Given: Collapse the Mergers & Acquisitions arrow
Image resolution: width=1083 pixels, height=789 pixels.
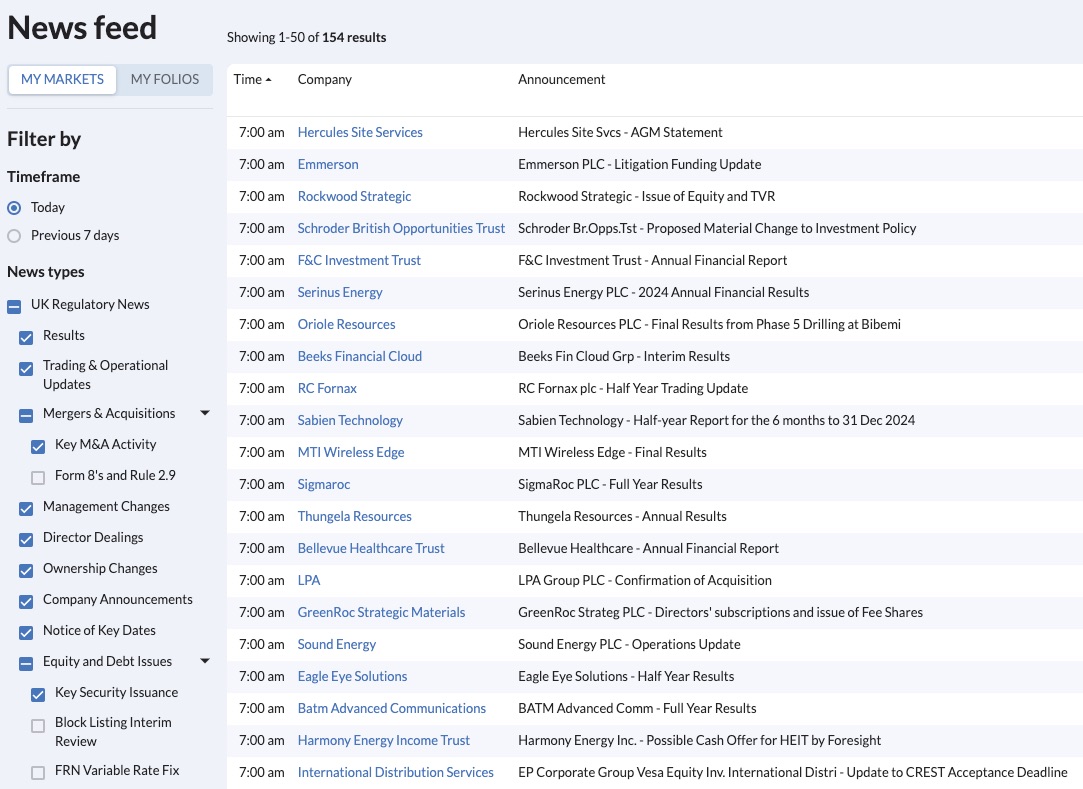Looking at the screenshot, I should 204,413.
